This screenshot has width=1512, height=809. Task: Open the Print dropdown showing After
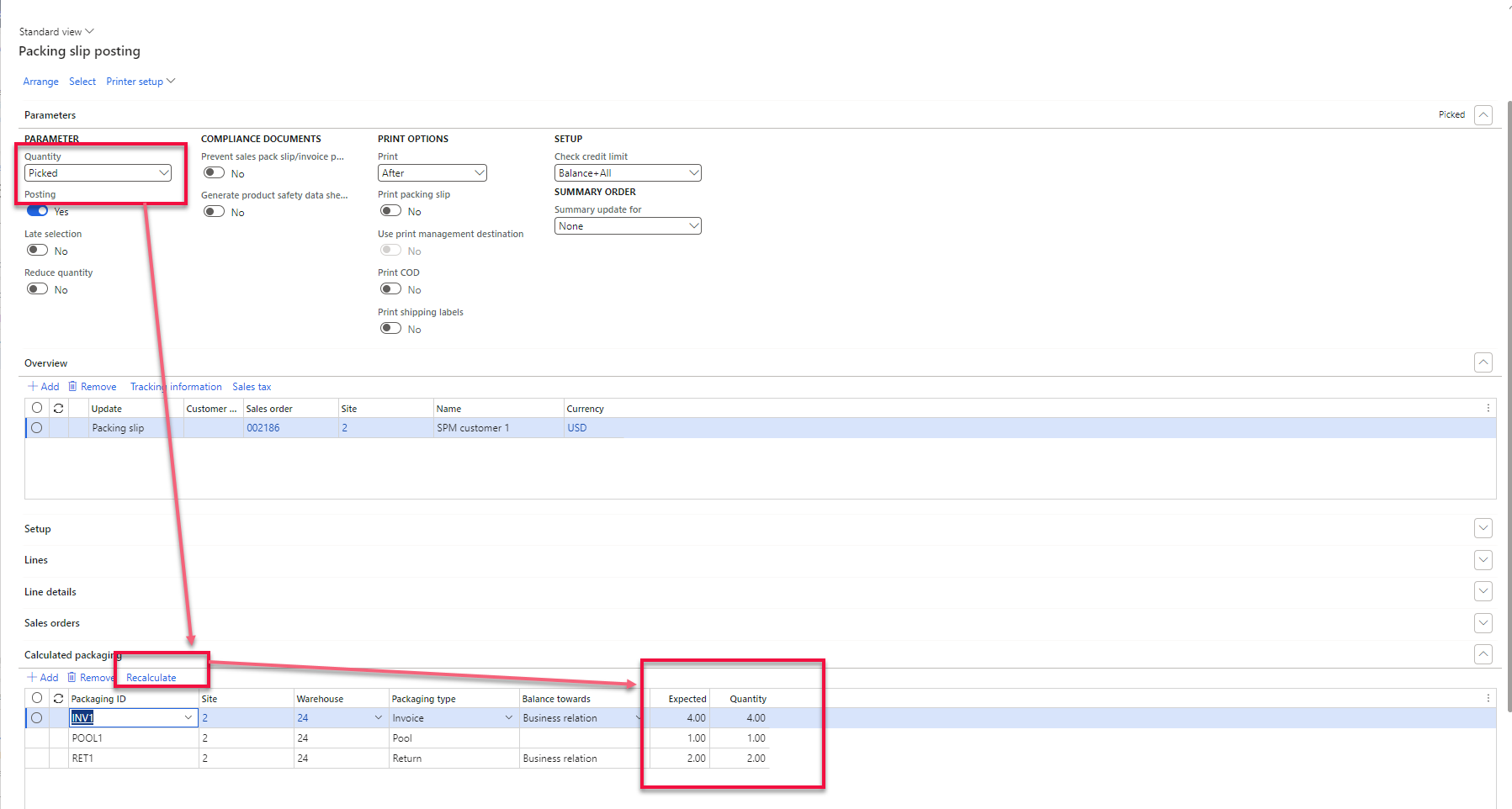(432, 173)
